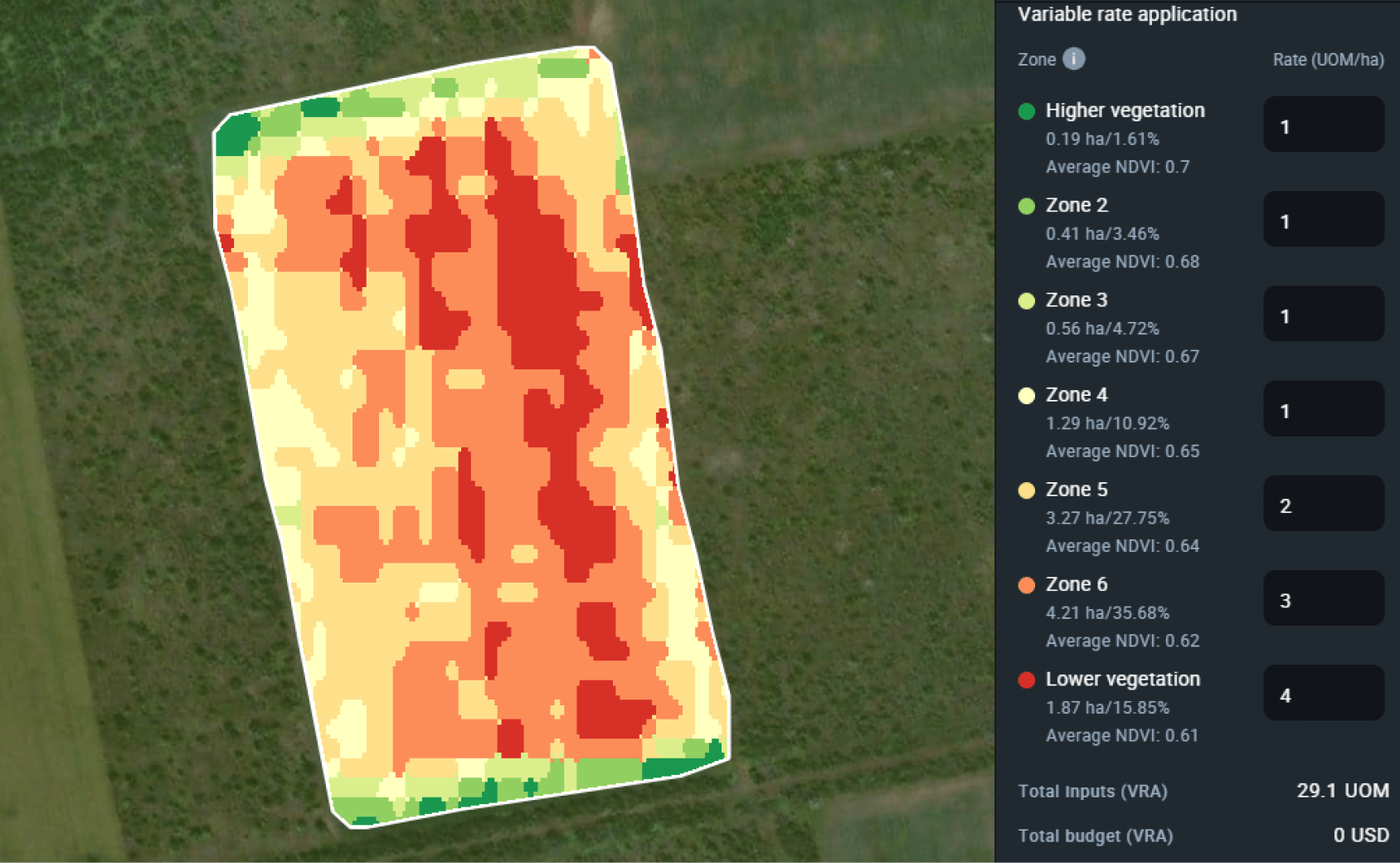This screenshot has width=1400, height=863.
Task: Click the Total budget (VRA) label
Action: coord(1095,836)
